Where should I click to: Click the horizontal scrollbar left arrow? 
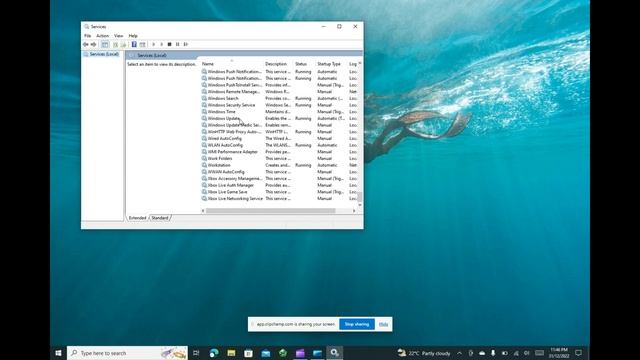[203, 211]
